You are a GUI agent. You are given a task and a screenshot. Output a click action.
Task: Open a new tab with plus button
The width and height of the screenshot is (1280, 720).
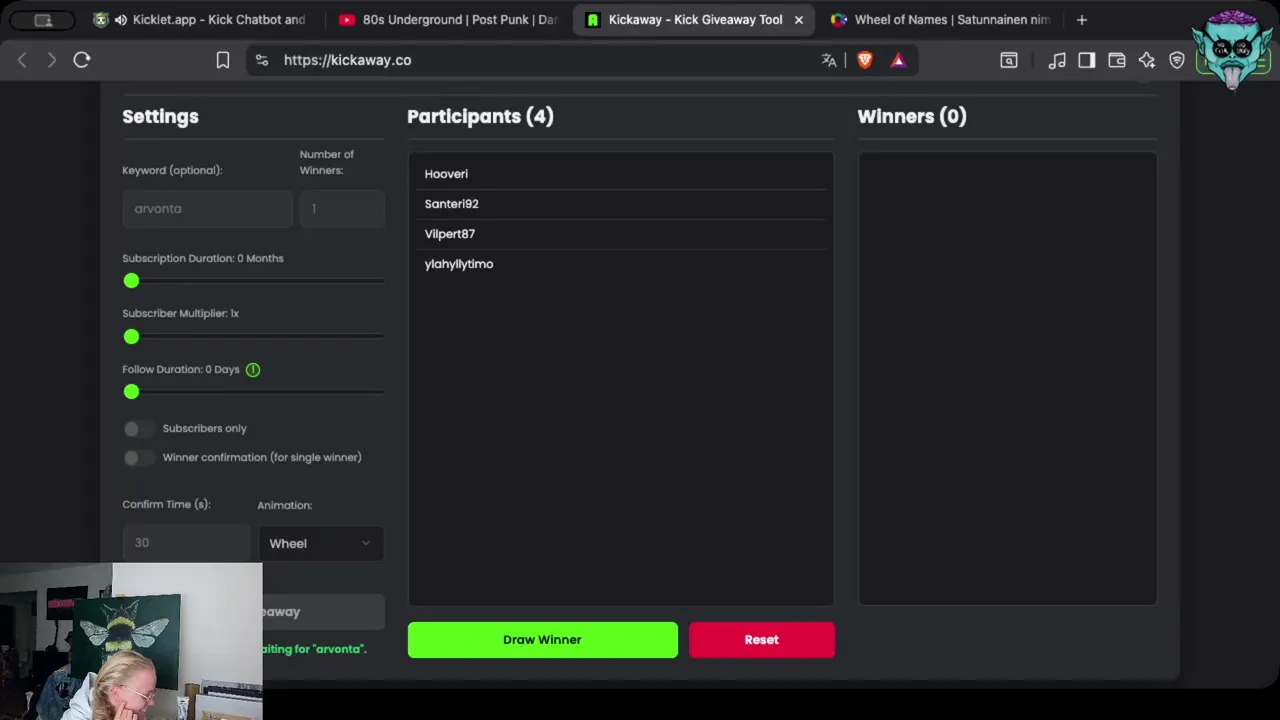pyautogui.click(x=1082, y=20)
